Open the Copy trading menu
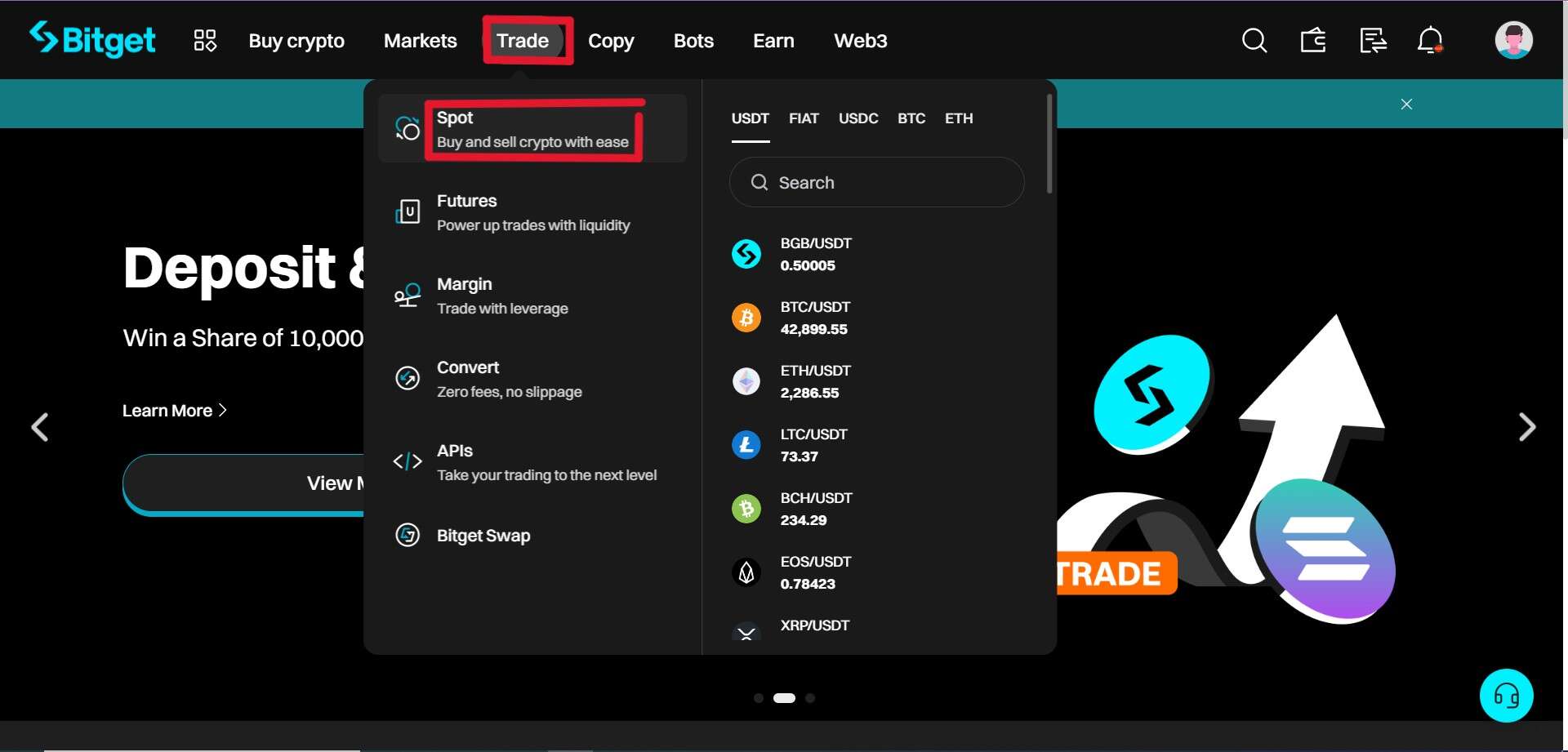This screenshot has width=1568, height=752. pyautogui.click(x=611, y=41)
